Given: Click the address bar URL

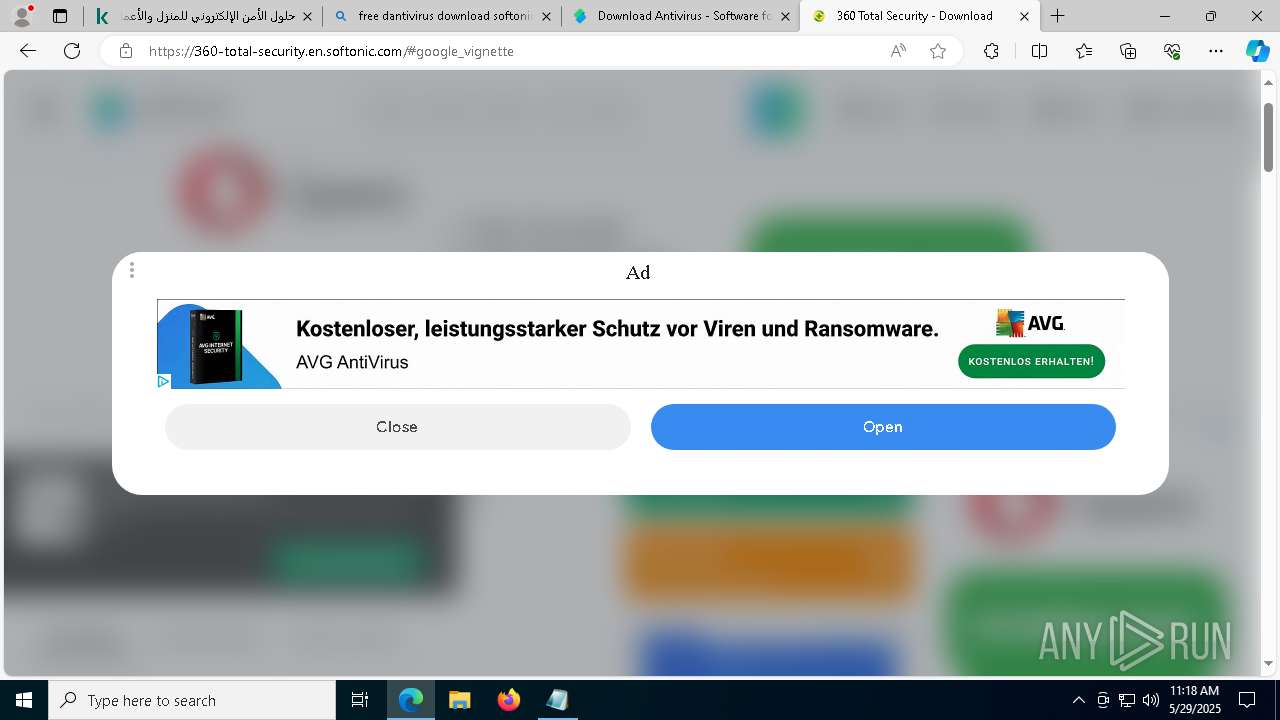Looking at the screenshot, I should 331,51.
